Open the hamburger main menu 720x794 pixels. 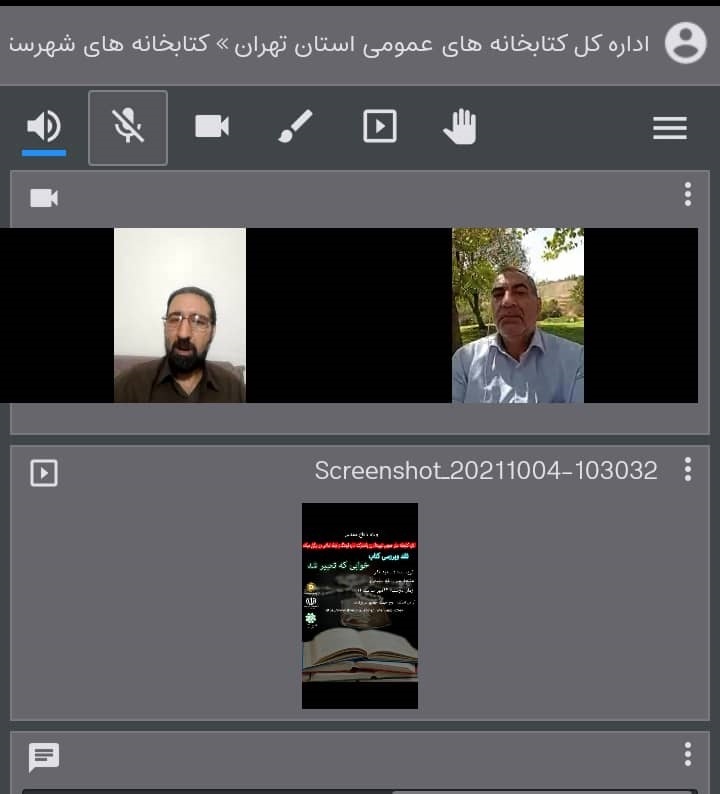[669, 128]
